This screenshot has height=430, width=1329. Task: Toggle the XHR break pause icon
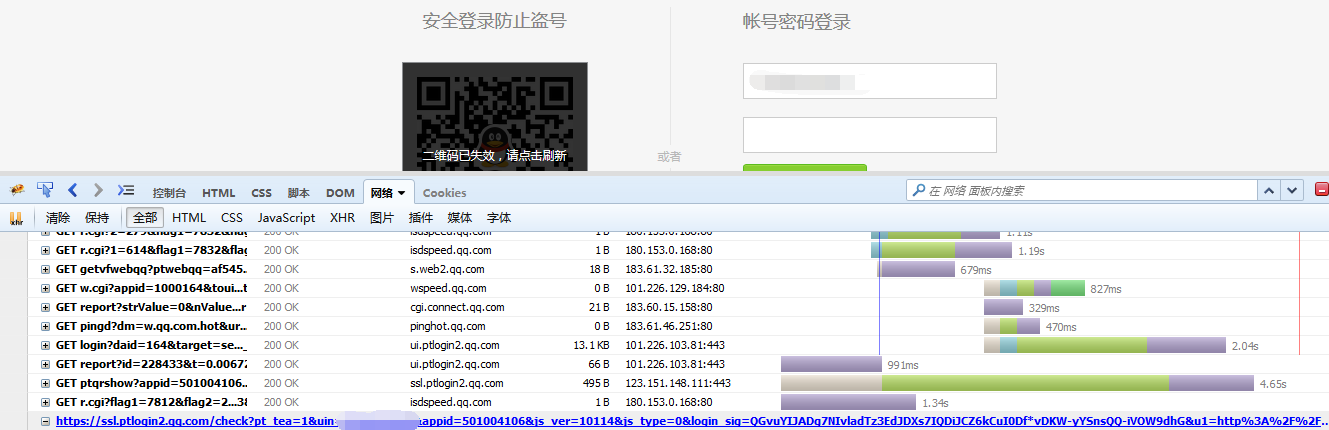(x=17, y=217)
